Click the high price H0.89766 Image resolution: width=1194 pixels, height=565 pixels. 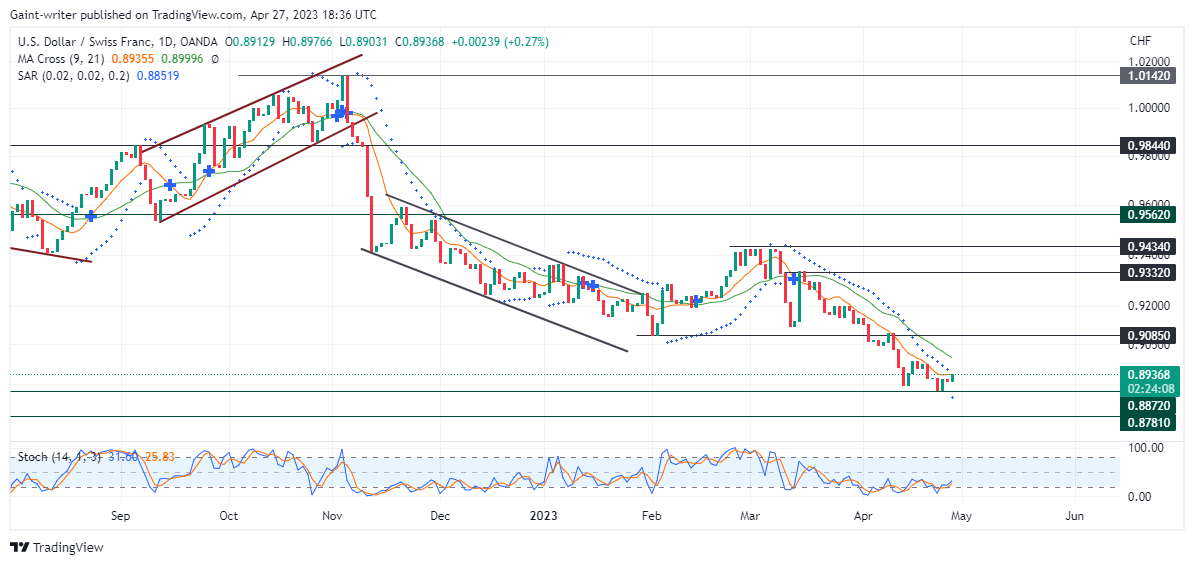308,43
